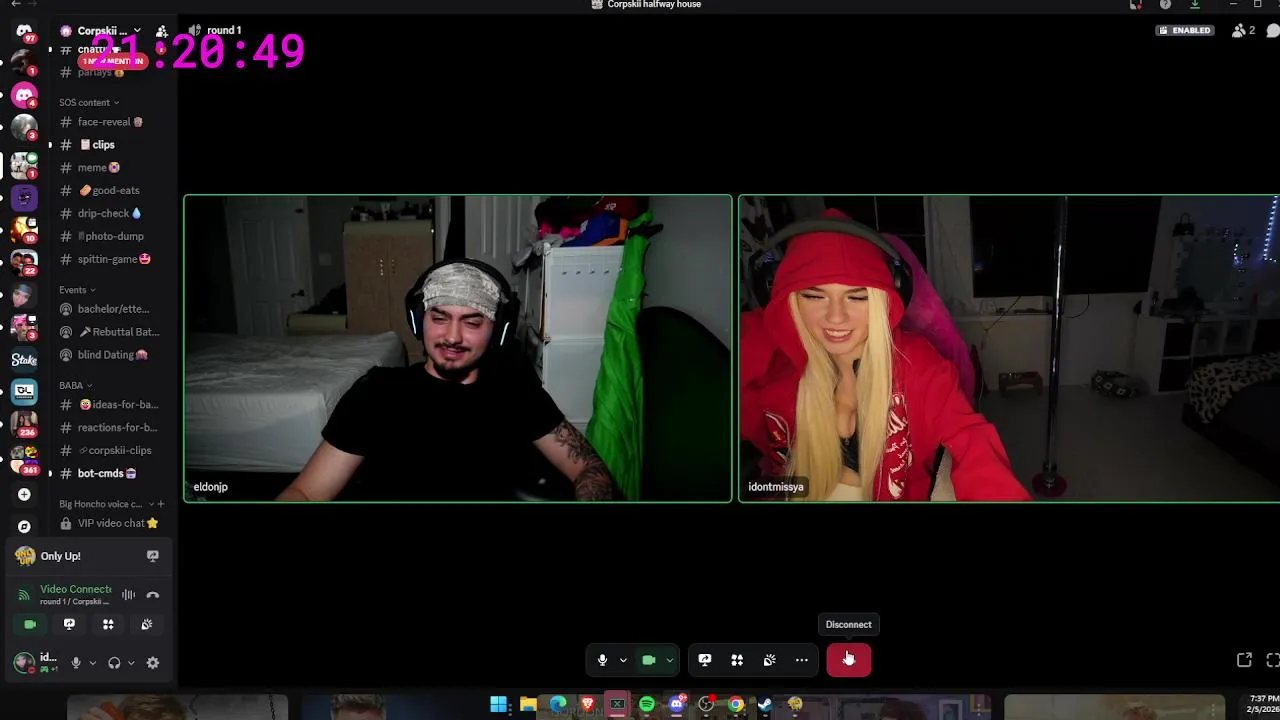
Task: Focus idontmissya's video tile
Action: 1009,348
